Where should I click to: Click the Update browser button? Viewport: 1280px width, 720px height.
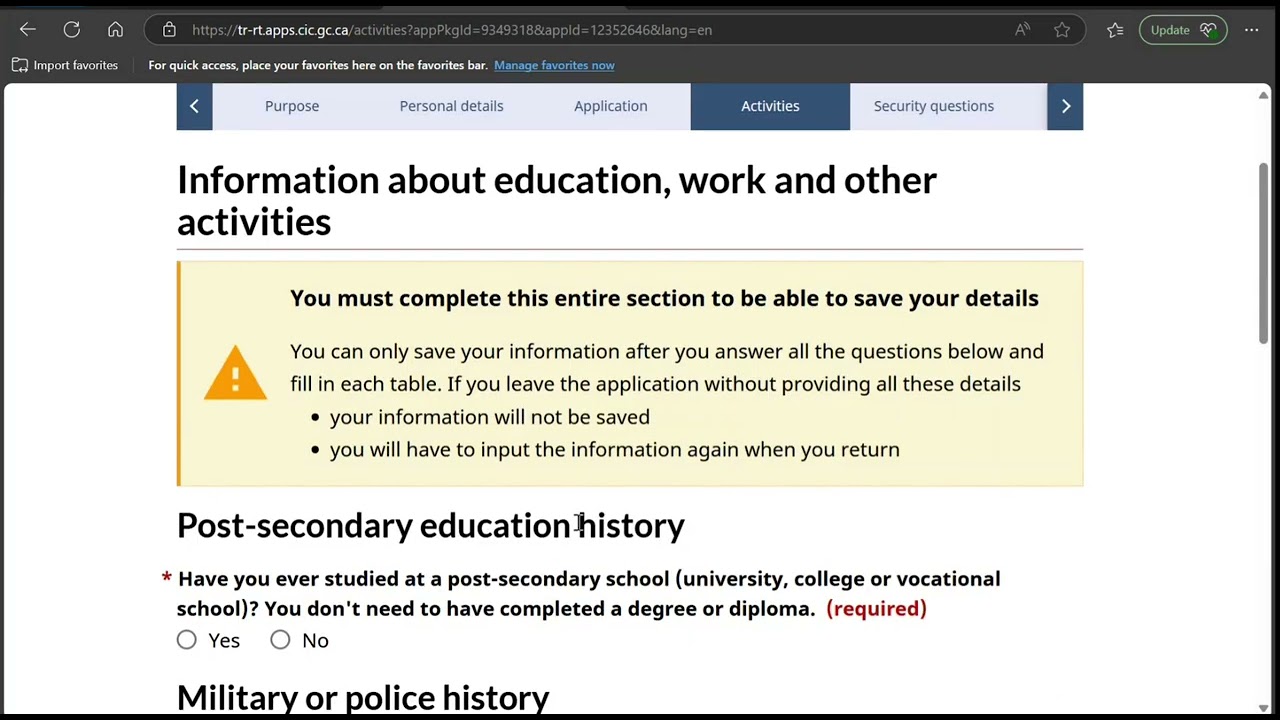click(1182, 30)
